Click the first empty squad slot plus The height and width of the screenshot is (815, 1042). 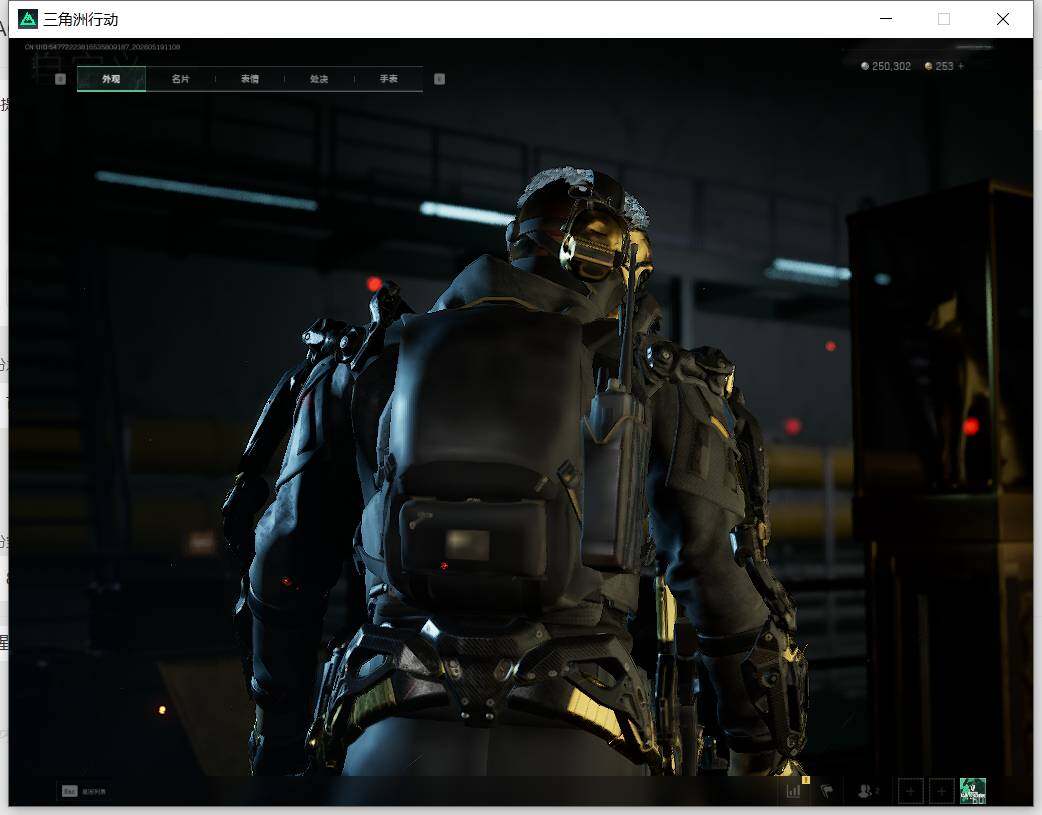point(910,791)
